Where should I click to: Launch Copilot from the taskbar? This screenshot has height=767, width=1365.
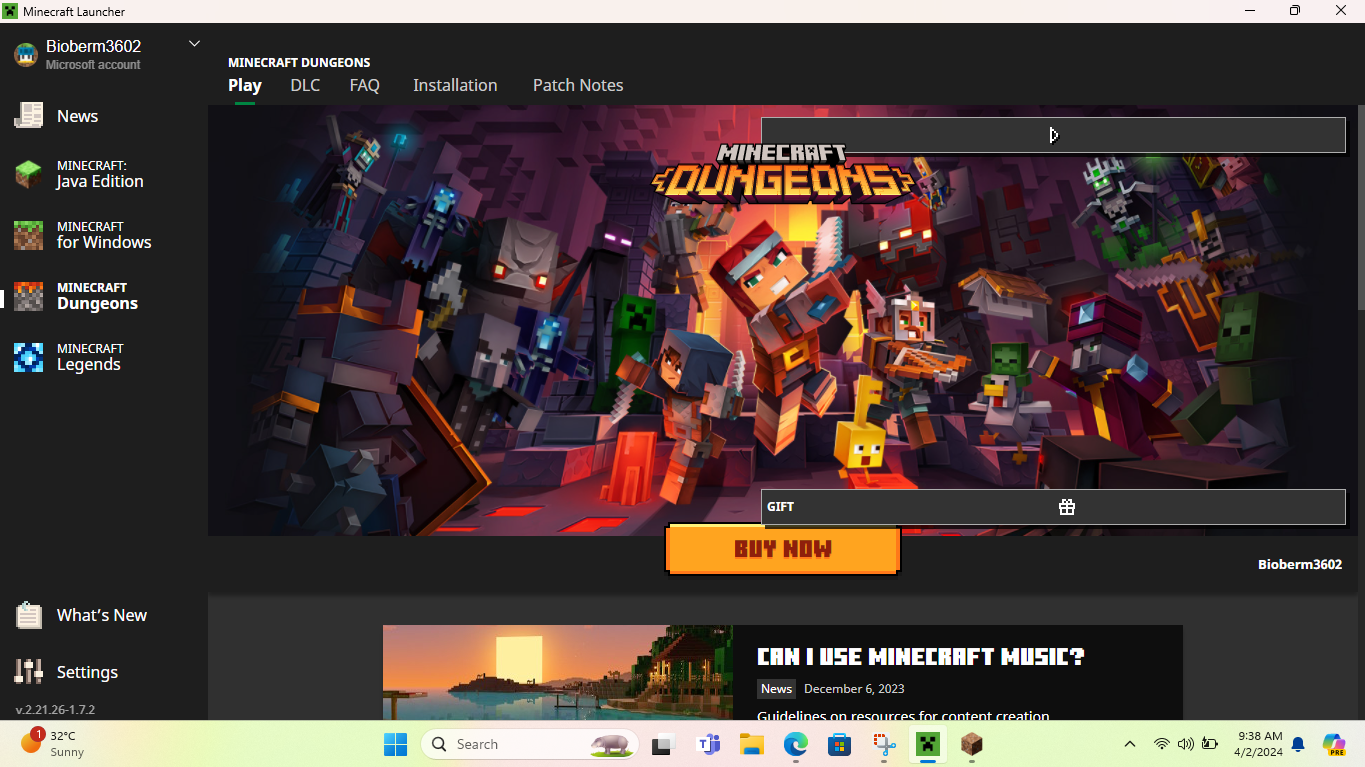click(1334, 744)
